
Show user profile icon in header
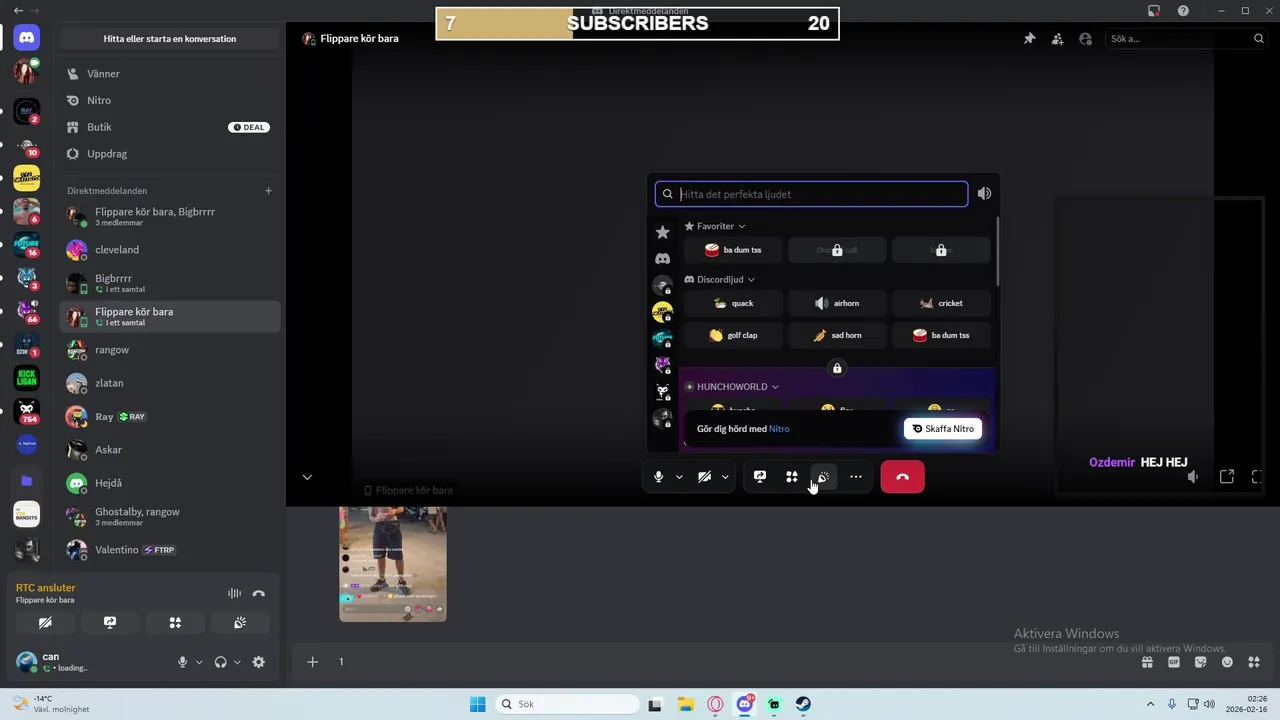[x=1085, y=39]
